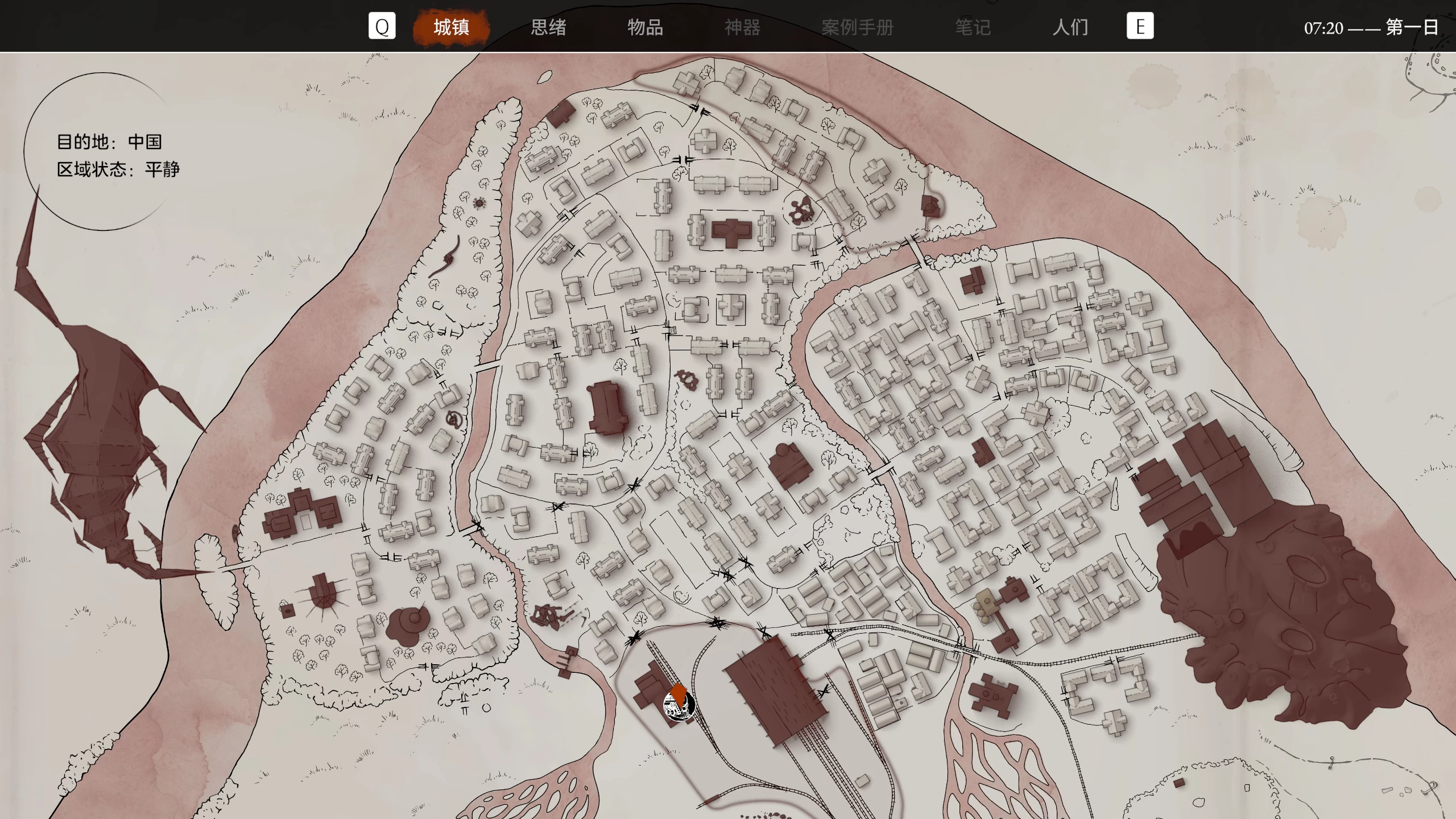Click the 07:20 第一日 time display
The height and width of the screenshot is (819, 1456).
click(1371, 27)
